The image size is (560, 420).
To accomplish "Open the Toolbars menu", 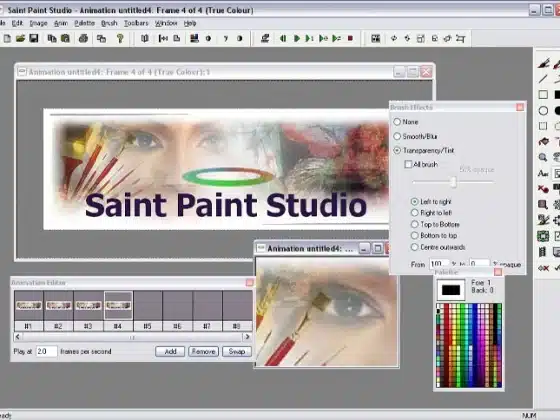I will click(x=136, y=23).
